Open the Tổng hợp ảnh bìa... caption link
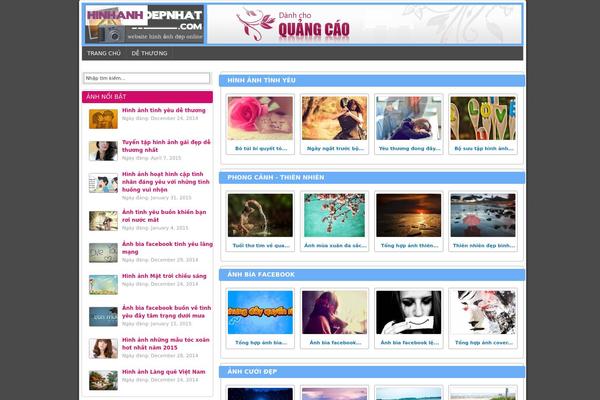 261,343
